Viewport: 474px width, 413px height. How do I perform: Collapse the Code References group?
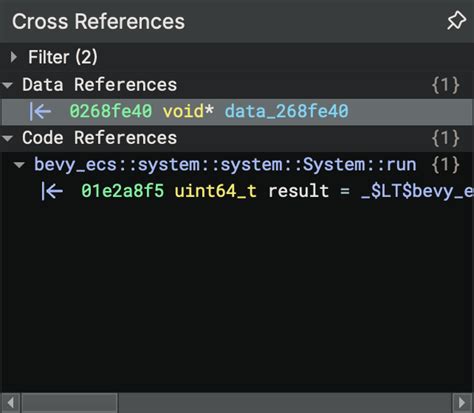click(8, 138)
